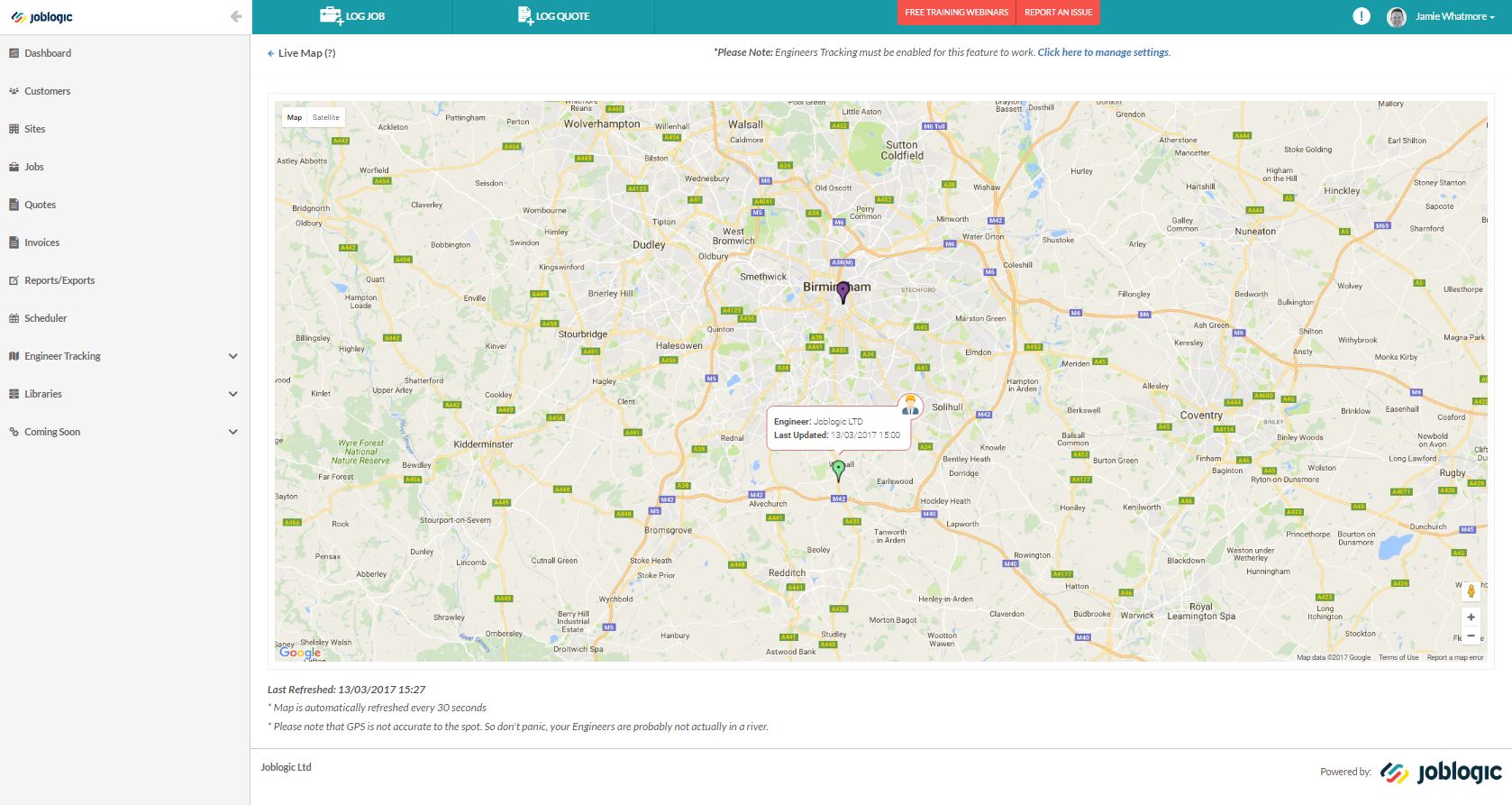Click the Log Job briefcase icon
This screenshot has width=1512, height=805.
tap(331, 15)
